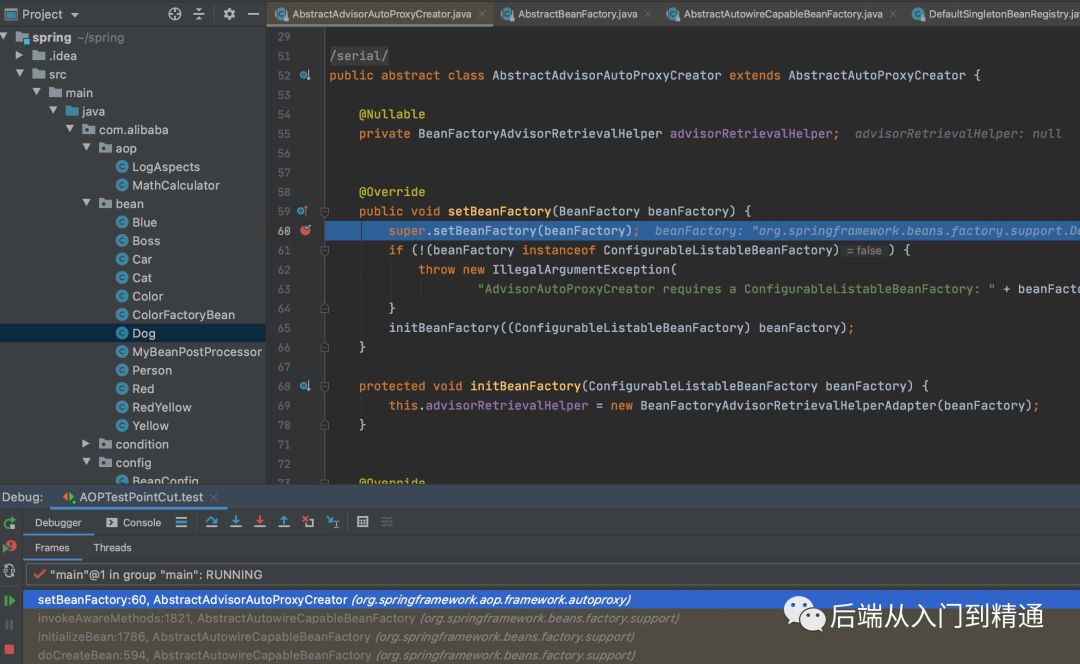The height and width of the screenshot is (664, 1080).
Task: Fold the setBeanFactory method at line 59
Action: [x=324, y=211]
